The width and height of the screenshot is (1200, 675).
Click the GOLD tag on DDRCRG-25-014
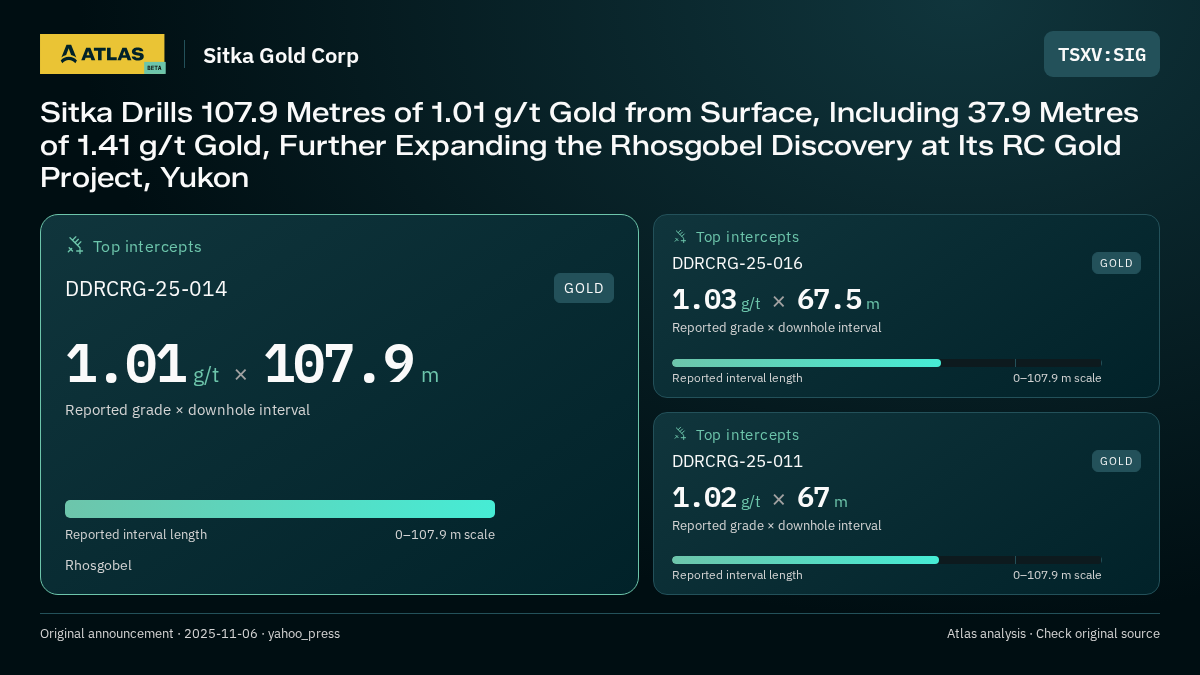(x=584, y=288)
